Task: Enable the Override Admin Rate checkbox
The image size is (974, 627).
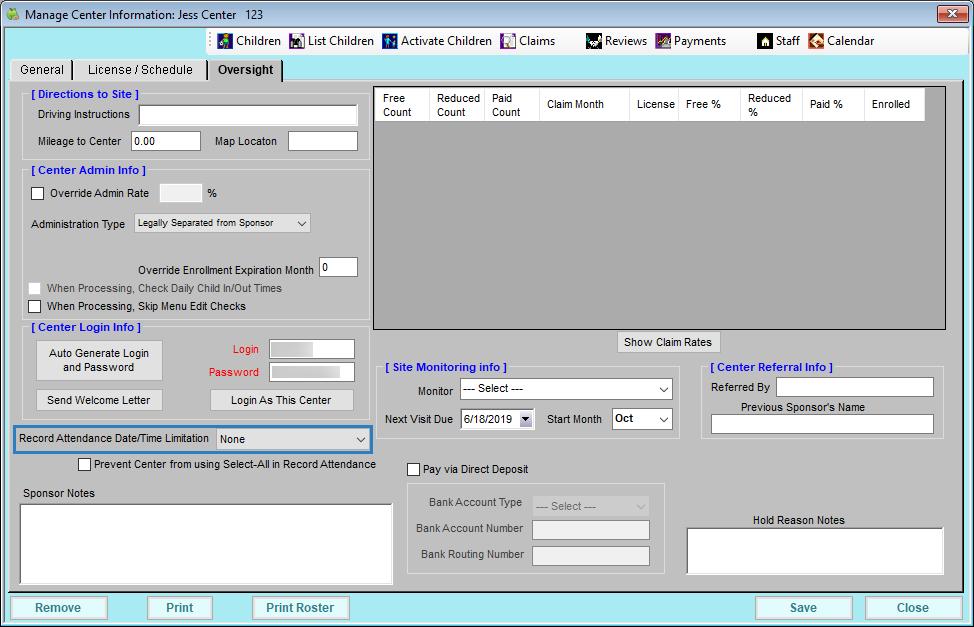Action: tap(38, 193)
